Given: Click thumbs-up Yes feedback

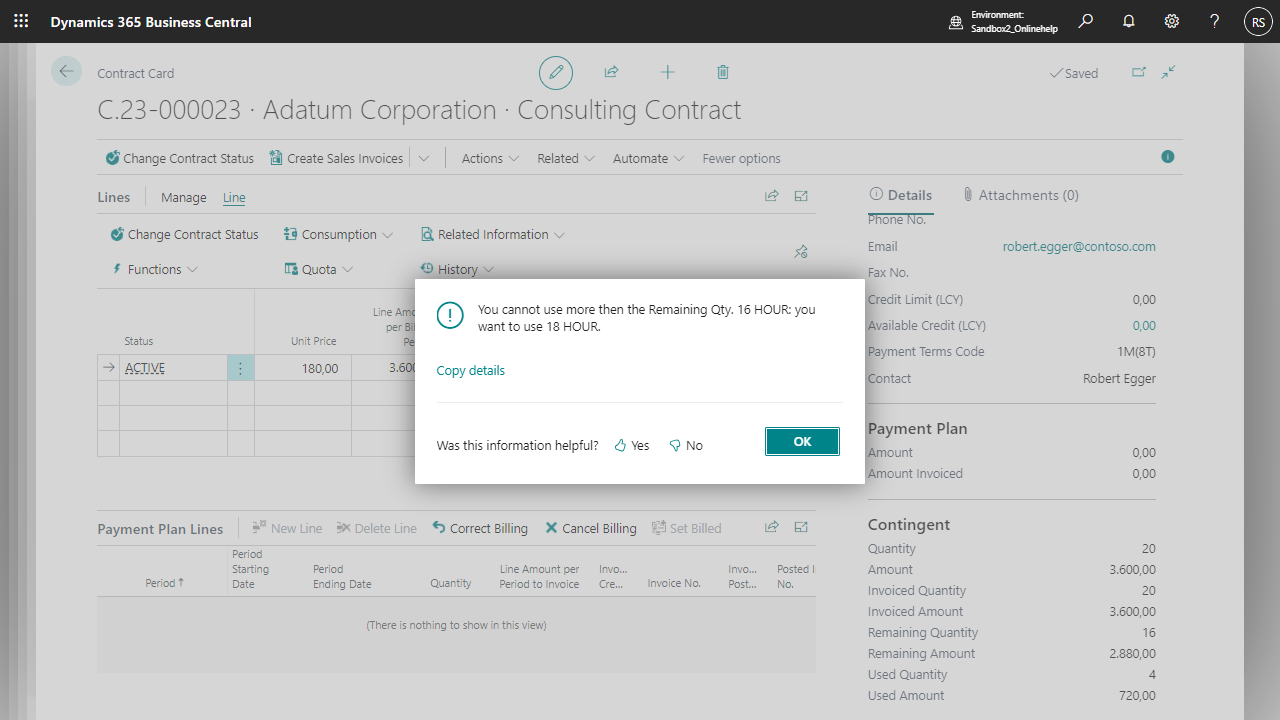Looking at the screenshot, I should coord(632,445).
